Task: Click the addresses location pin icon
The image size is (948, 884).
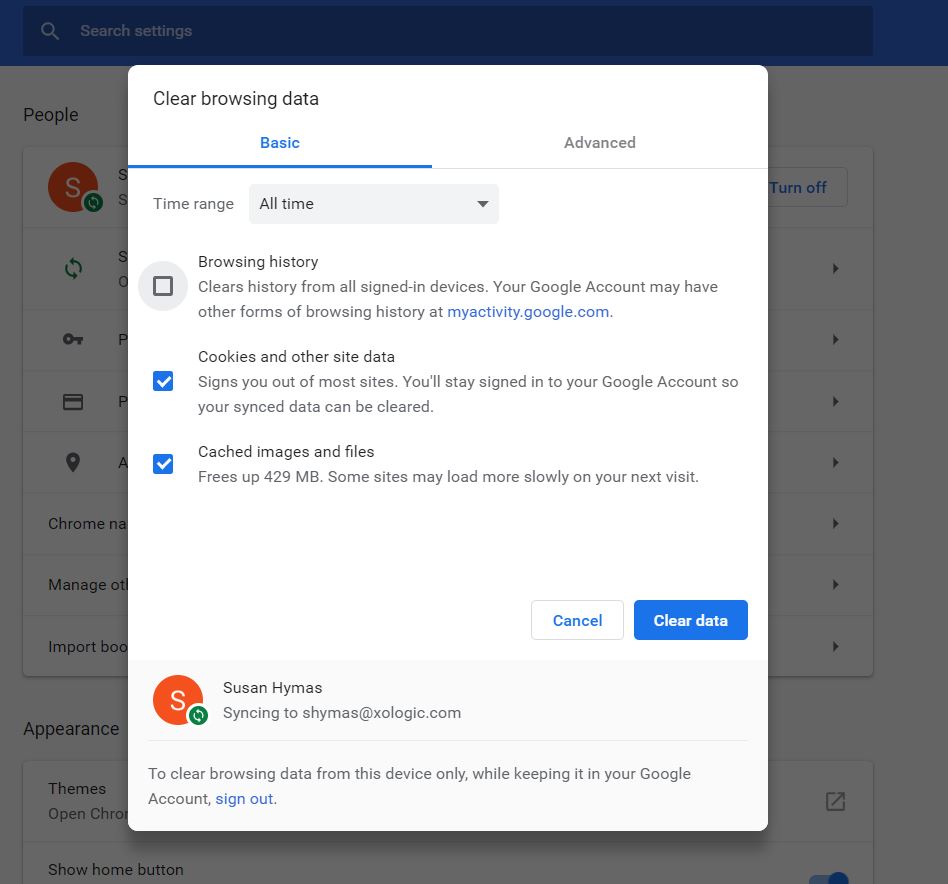Action: [x=73, y=463]
